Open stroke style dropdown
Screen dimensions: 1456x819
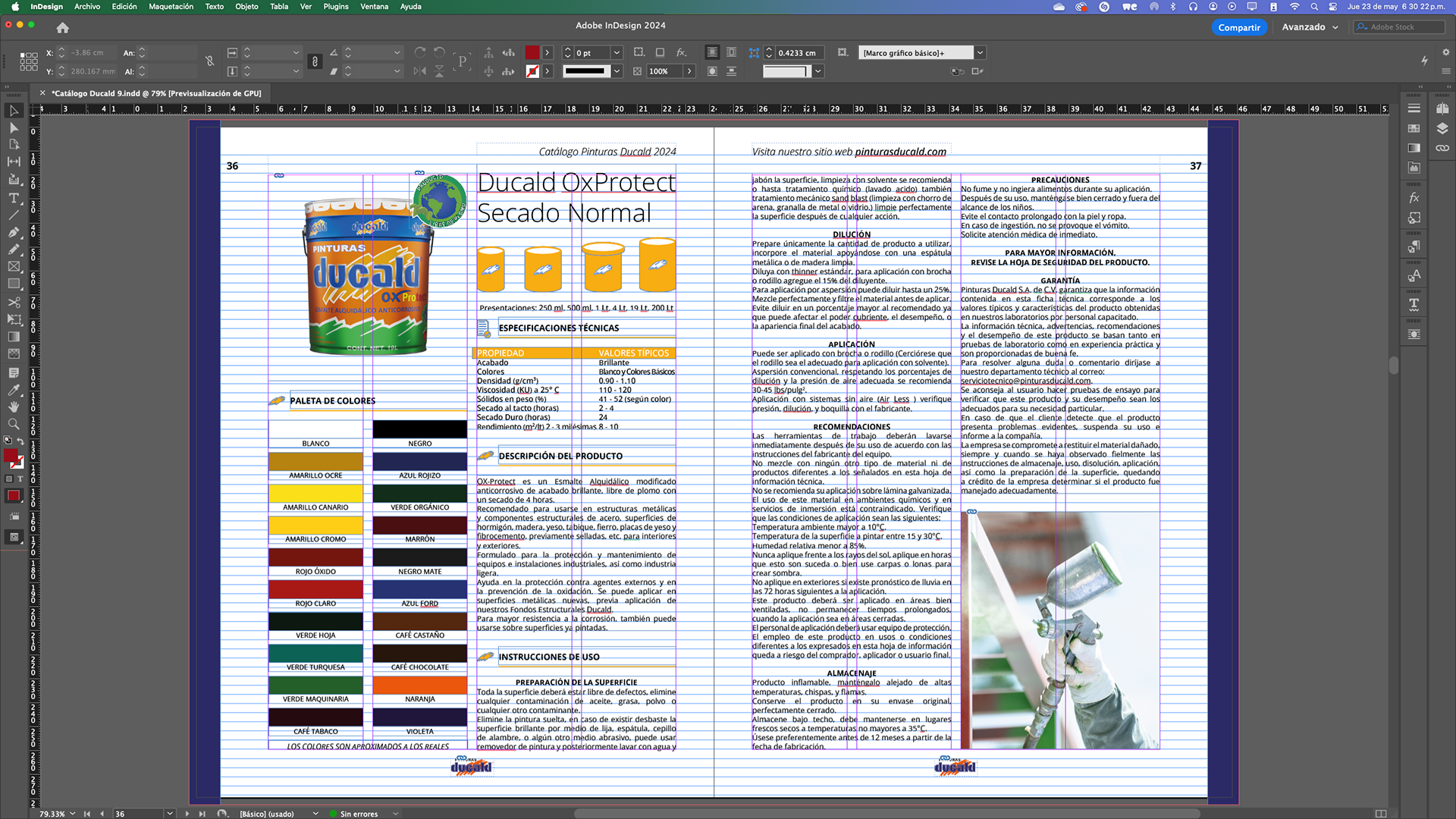617,71
